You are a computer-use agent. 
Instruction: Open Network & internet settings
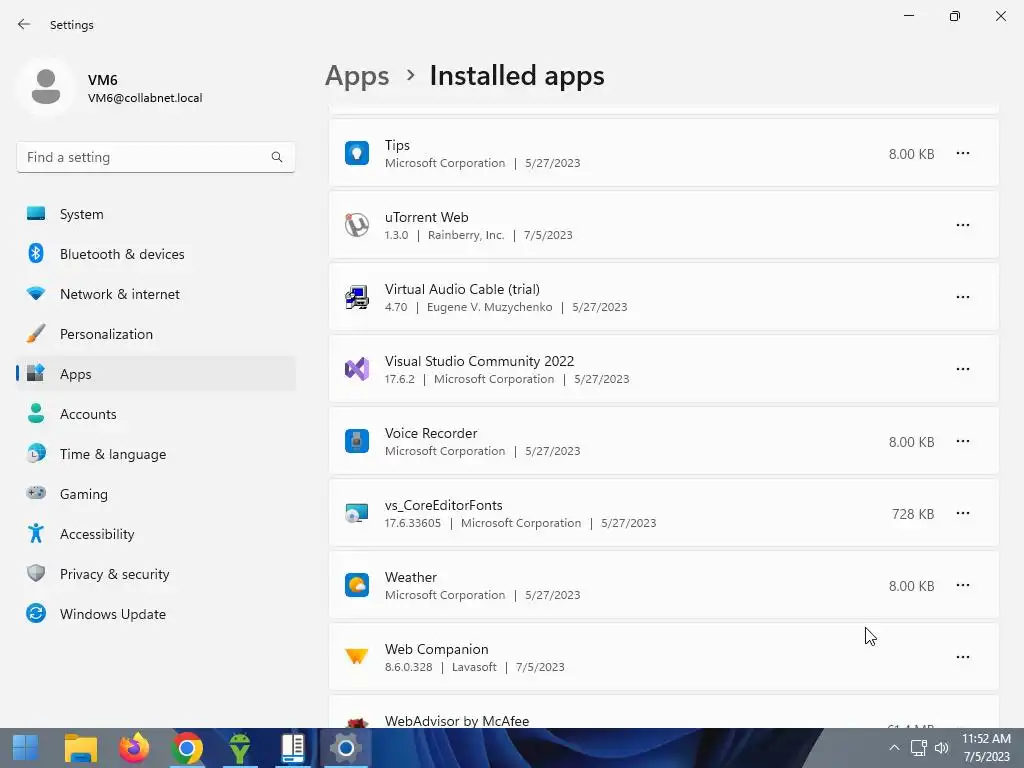[x=156, y=295]
